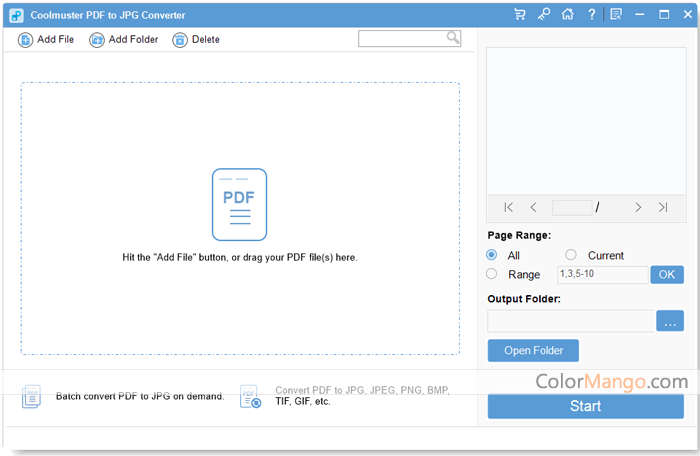Image resolution: width=700 pixels, height=456 pixels.
Task: Maximize the converter window
Action: [x=664, y=15]
